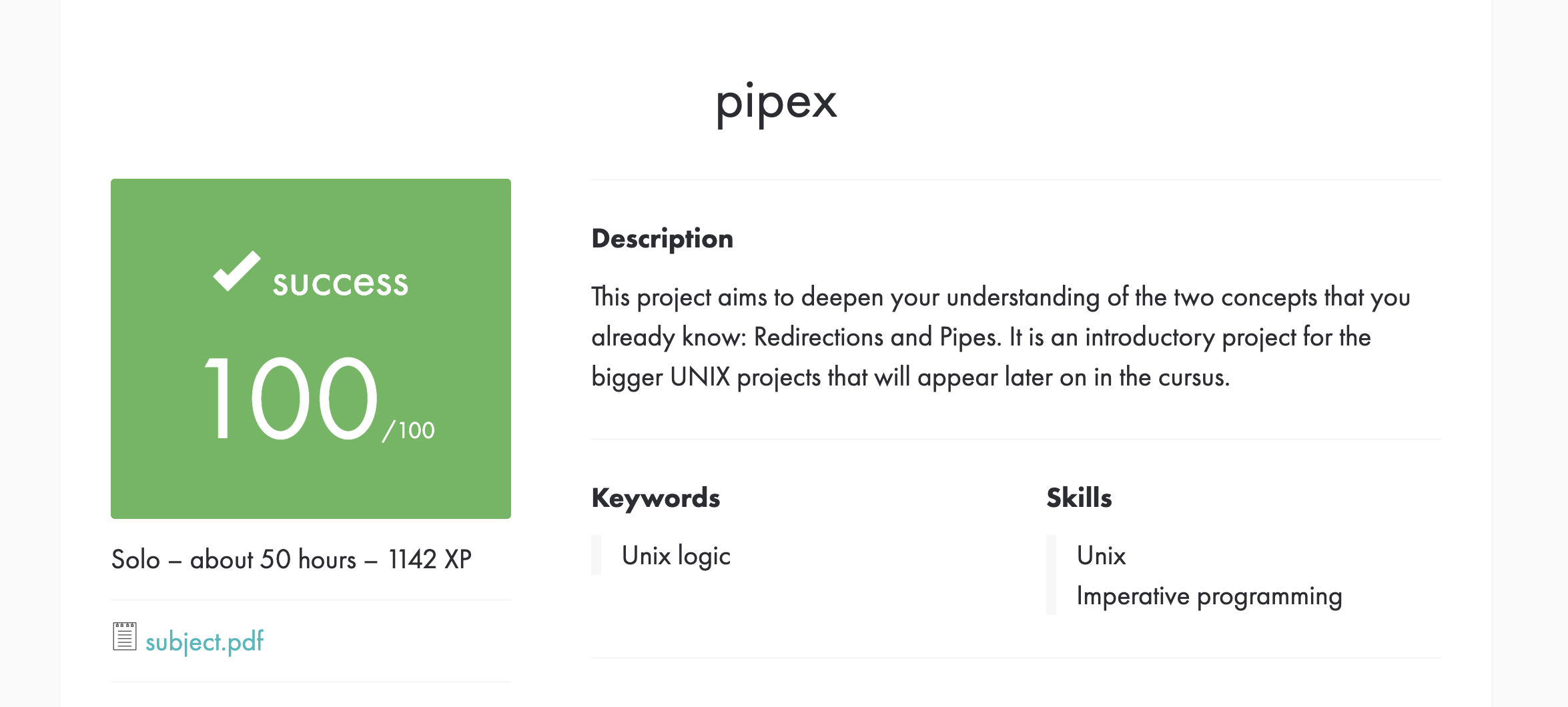Click the Keywords section heading

tap(655, 497)
